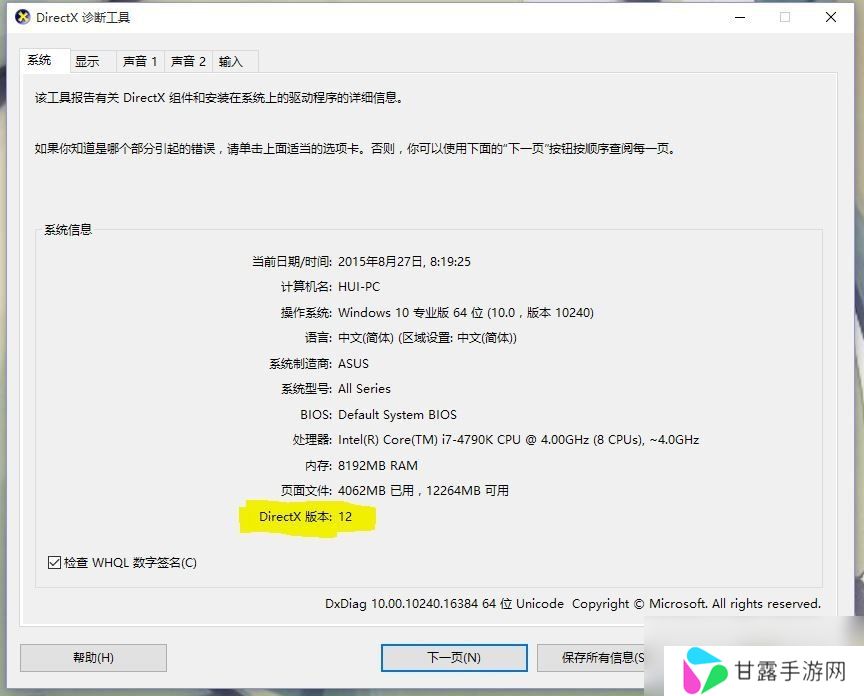Click the maximize window button
The image size is (864, 696).
pos(785,18)
